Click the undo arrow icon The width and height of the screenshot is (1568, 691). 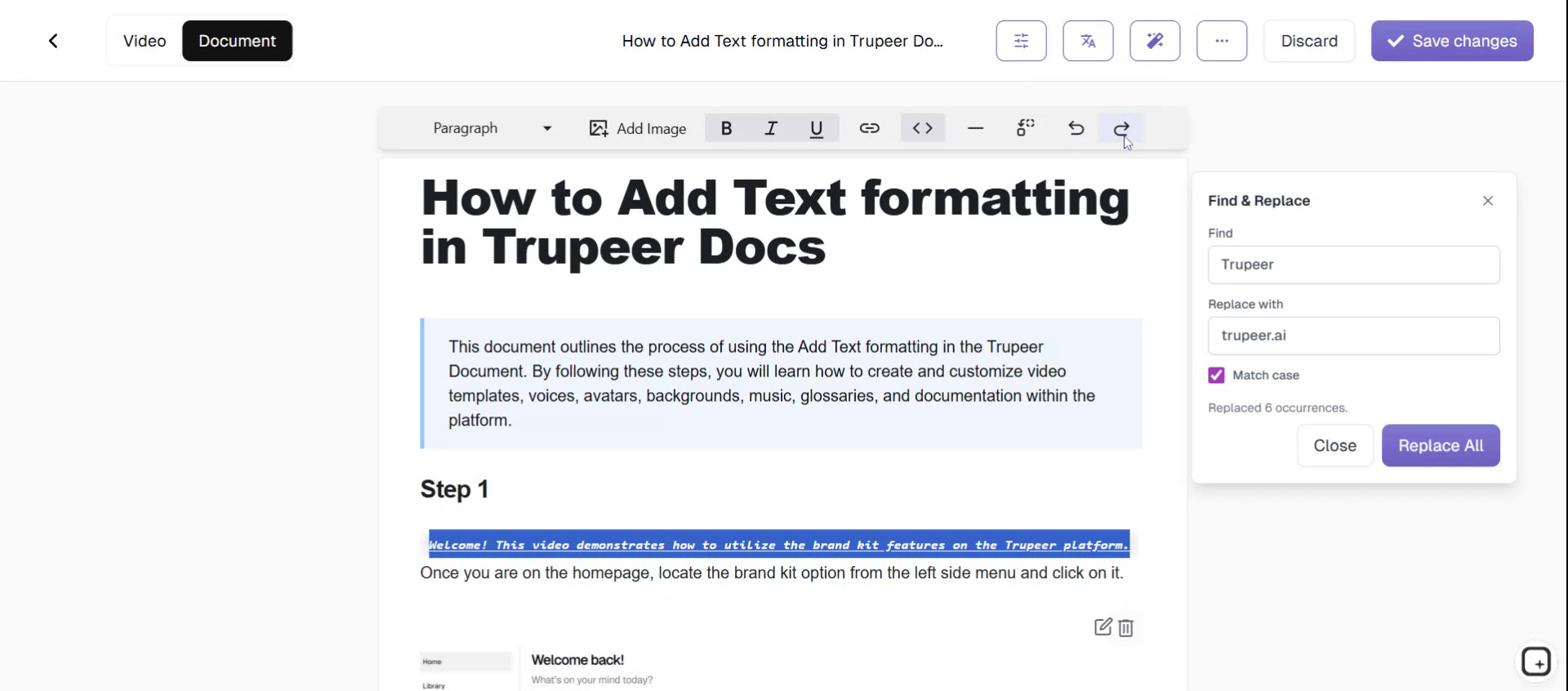pos(1076,128)
